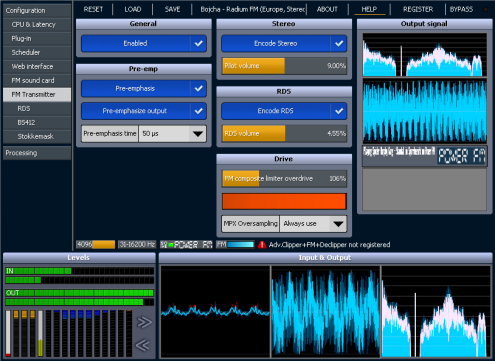Open the HELP menu item

point(369,9)
